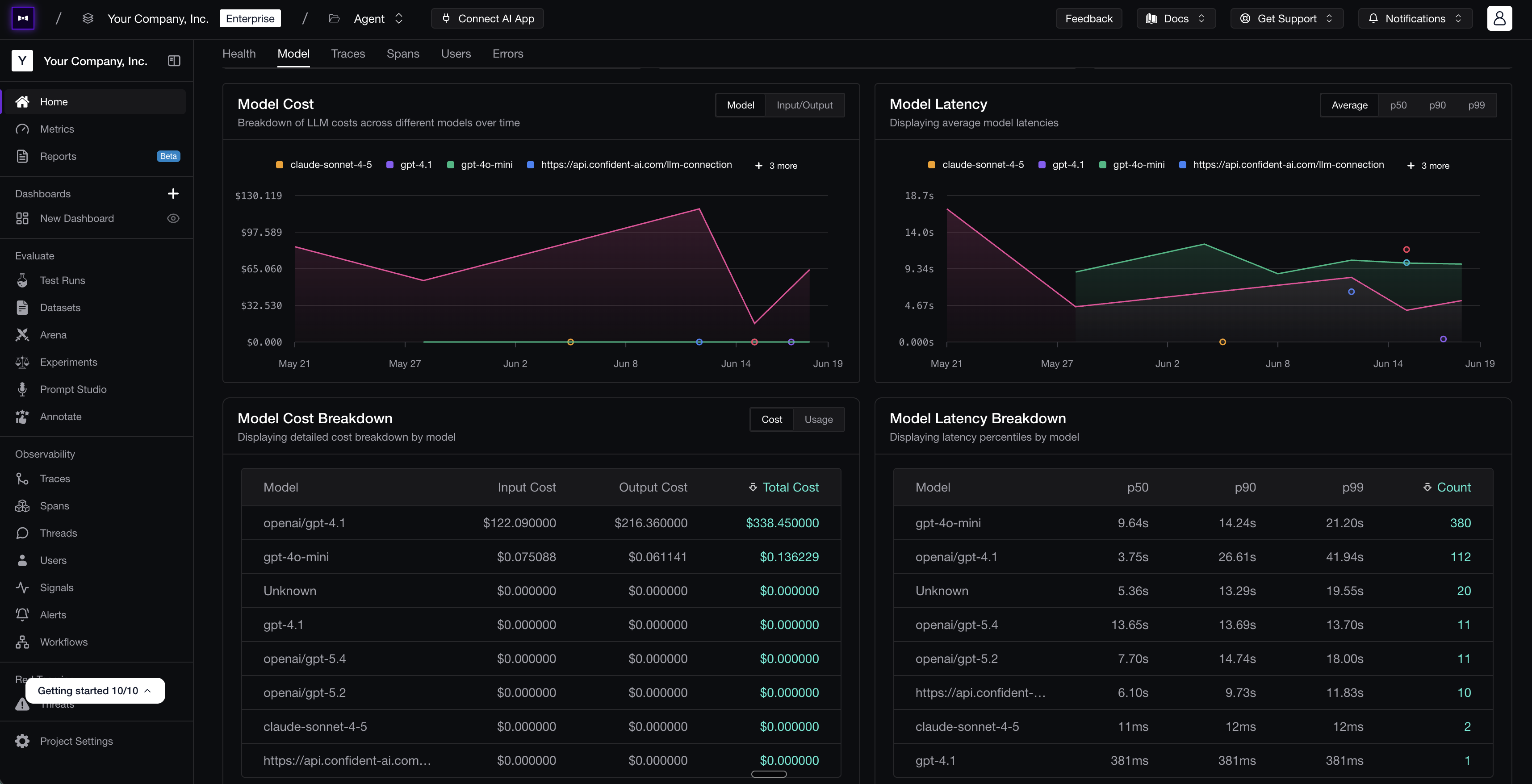Viewport: 1532px width, 784px height.
Task: Click horizontal scrollbar under cost table
Action: pyautogui.click(x=768, y=774)
